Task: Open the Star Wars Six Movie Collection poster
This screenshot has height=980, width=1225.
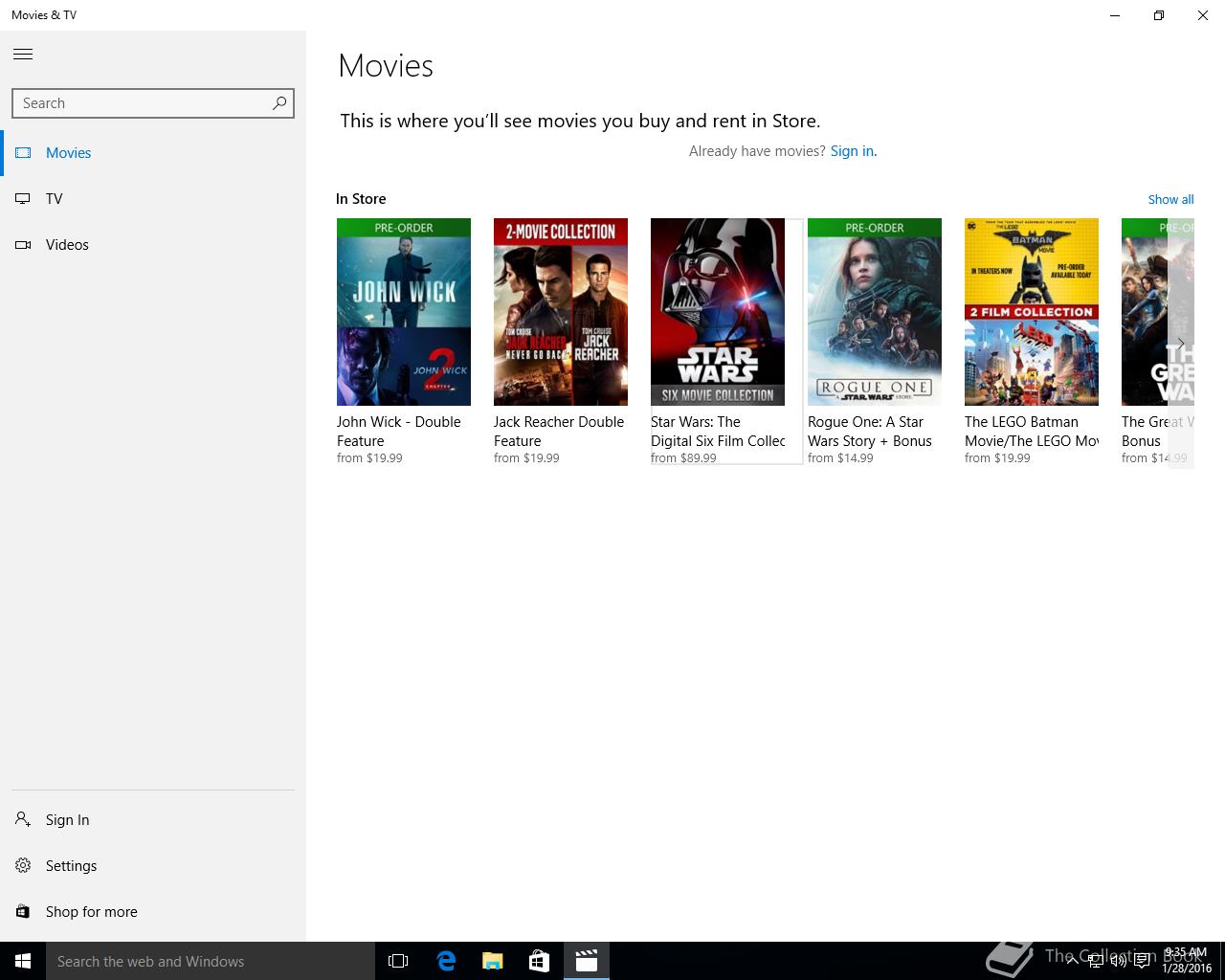Action: 718,312
